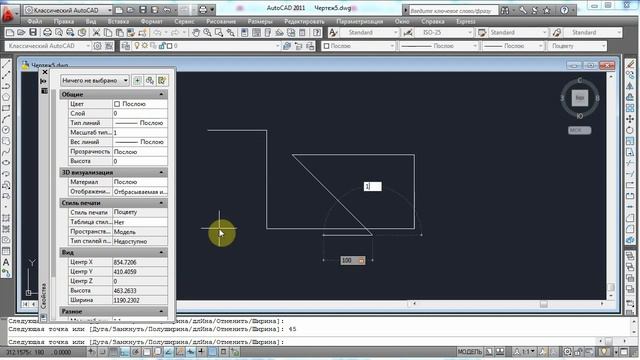Viewport: 640px width, 360px height.
Task: Select the Multiline Text A tool
Action: 6,262
